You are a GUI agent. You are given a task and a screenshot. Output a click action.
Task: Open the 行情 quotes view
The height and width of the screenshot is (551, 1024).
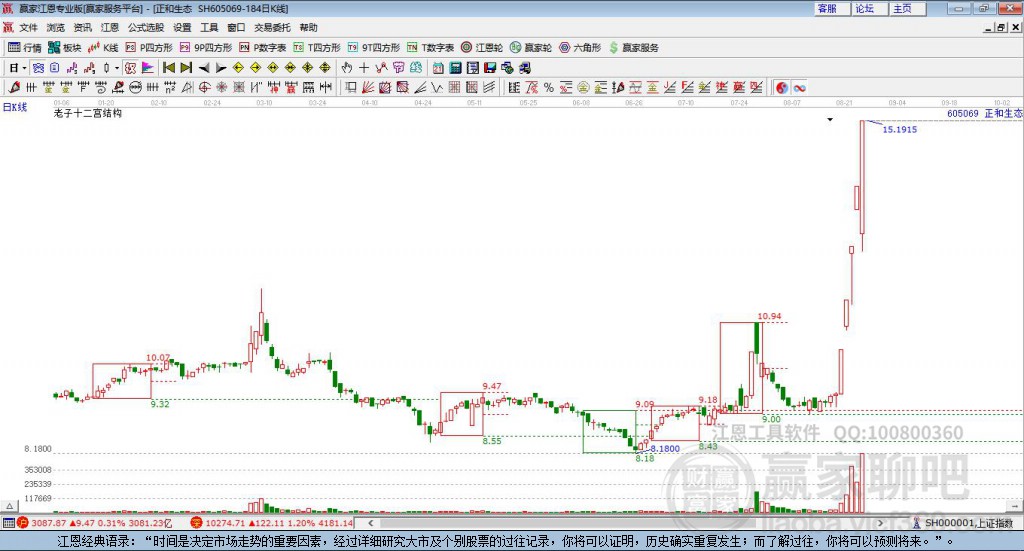click(x=25, y=48)
